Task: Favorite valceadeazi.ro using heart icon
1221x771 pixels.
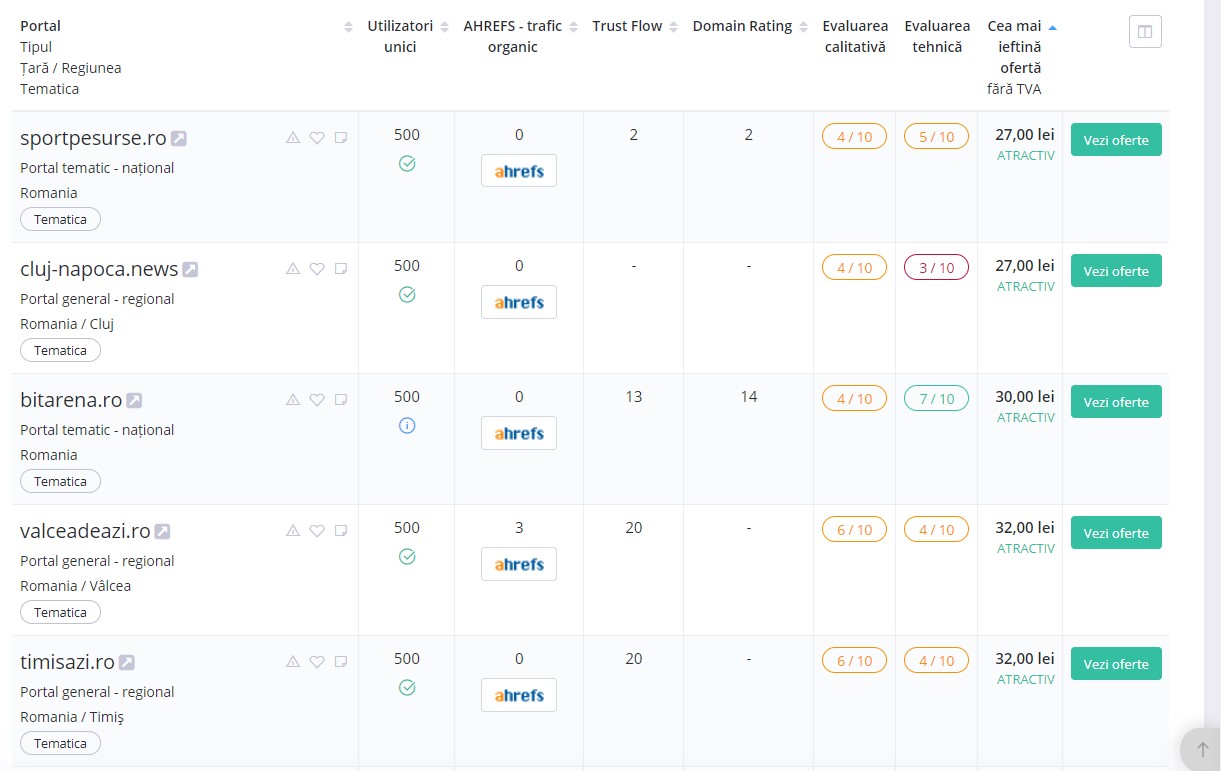Action: click(x=317, y=531)
